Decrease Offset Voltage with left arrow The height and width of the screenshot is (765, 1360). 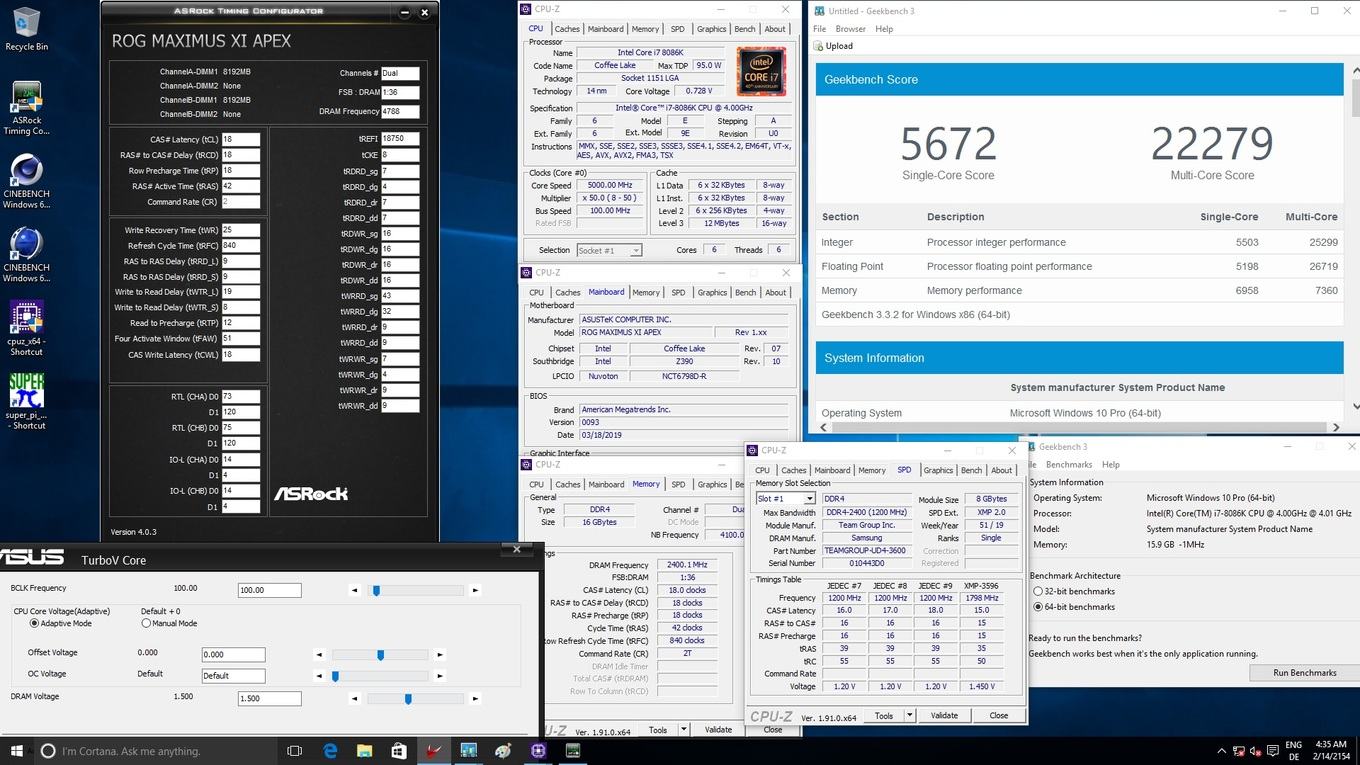click(x=319, y=655)
